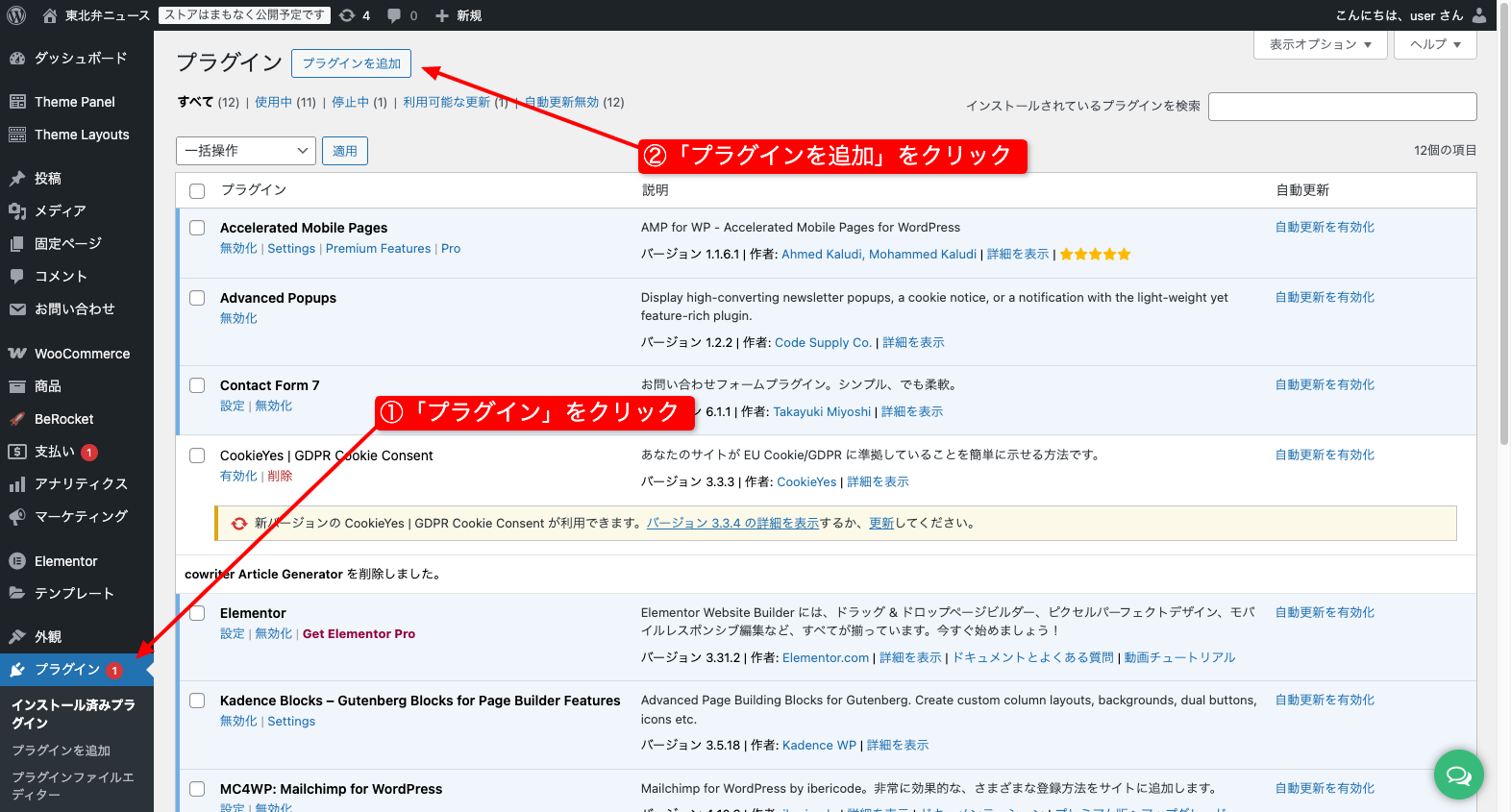Click プラグインを追加 button beside the title
The height and width of the screenshot is (812, 1511).
[351, 63]
